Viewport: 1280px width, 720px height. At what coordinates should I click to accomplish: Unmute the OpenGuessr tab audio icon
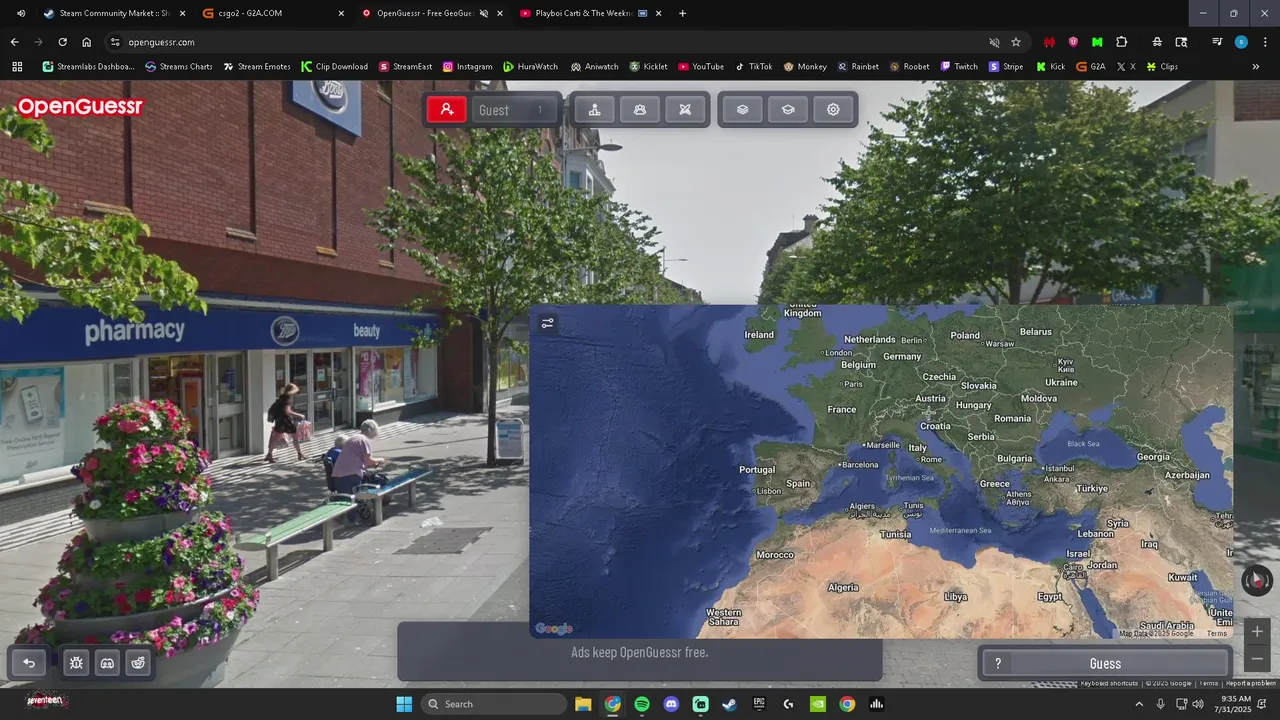(x=483, y=13)
